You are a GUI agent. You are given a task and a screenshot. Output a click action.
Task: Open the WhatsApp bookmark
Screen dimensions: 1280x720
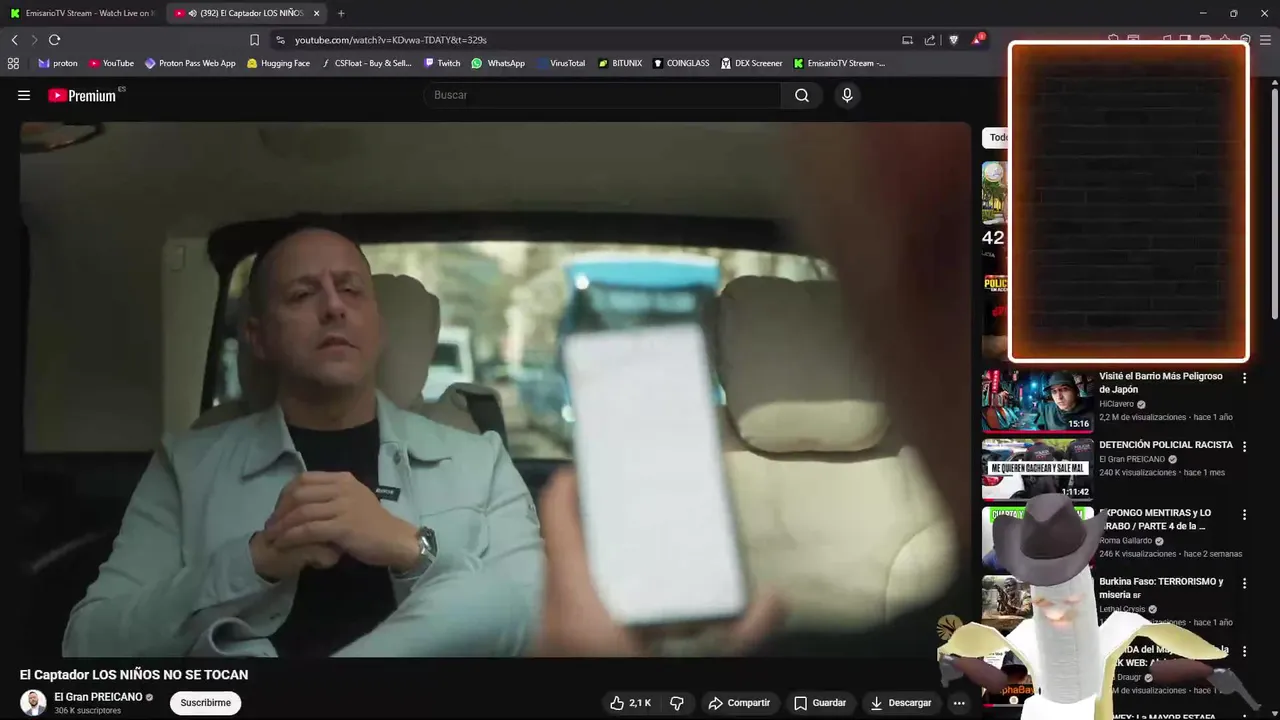498,63
